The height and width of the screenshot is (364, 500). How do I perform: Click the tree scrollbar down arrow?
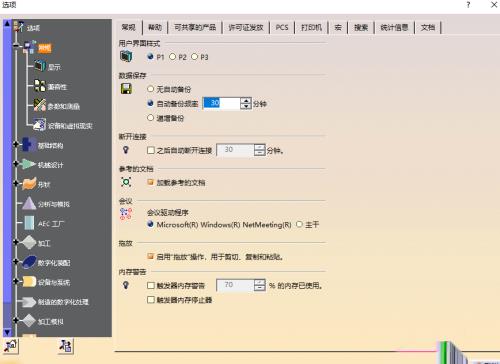(7, 332)
